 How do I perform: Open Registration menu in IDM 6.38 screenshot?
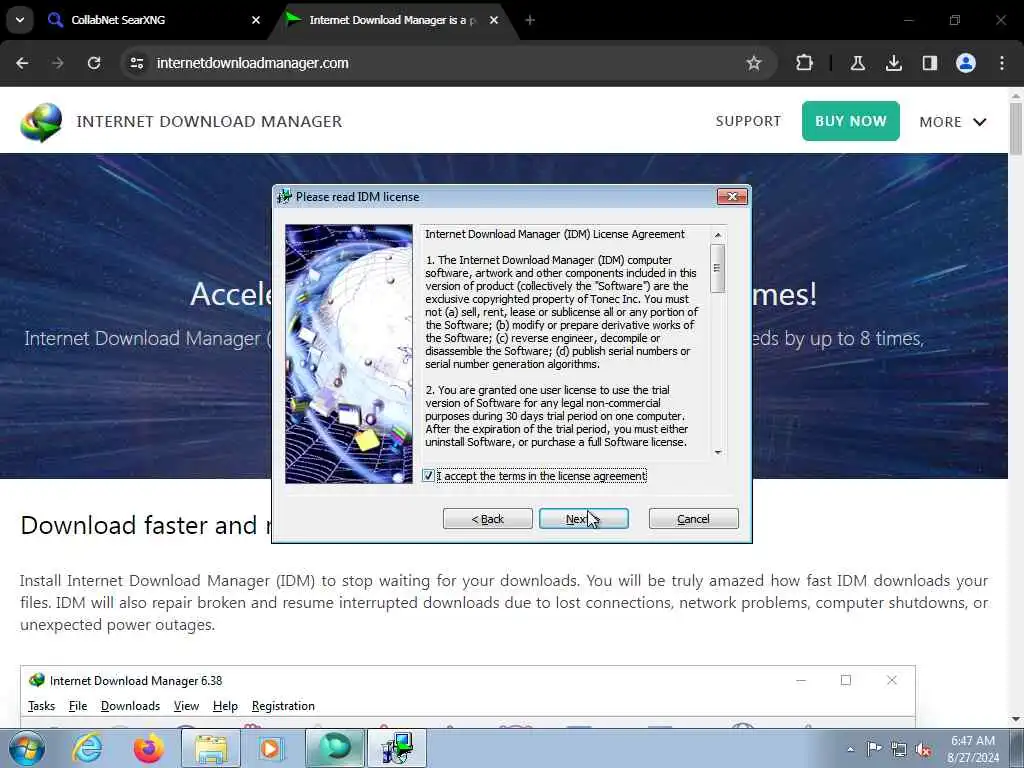point(283,706)
